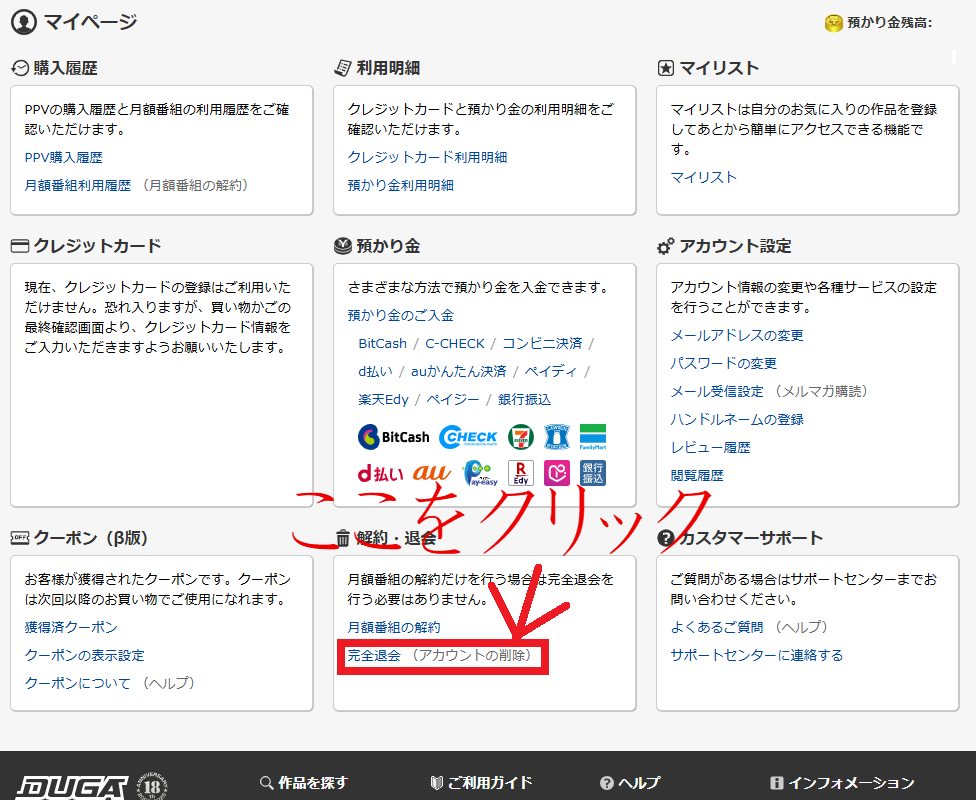
Task: Open the マイリスト link
Action: (703, 177)
